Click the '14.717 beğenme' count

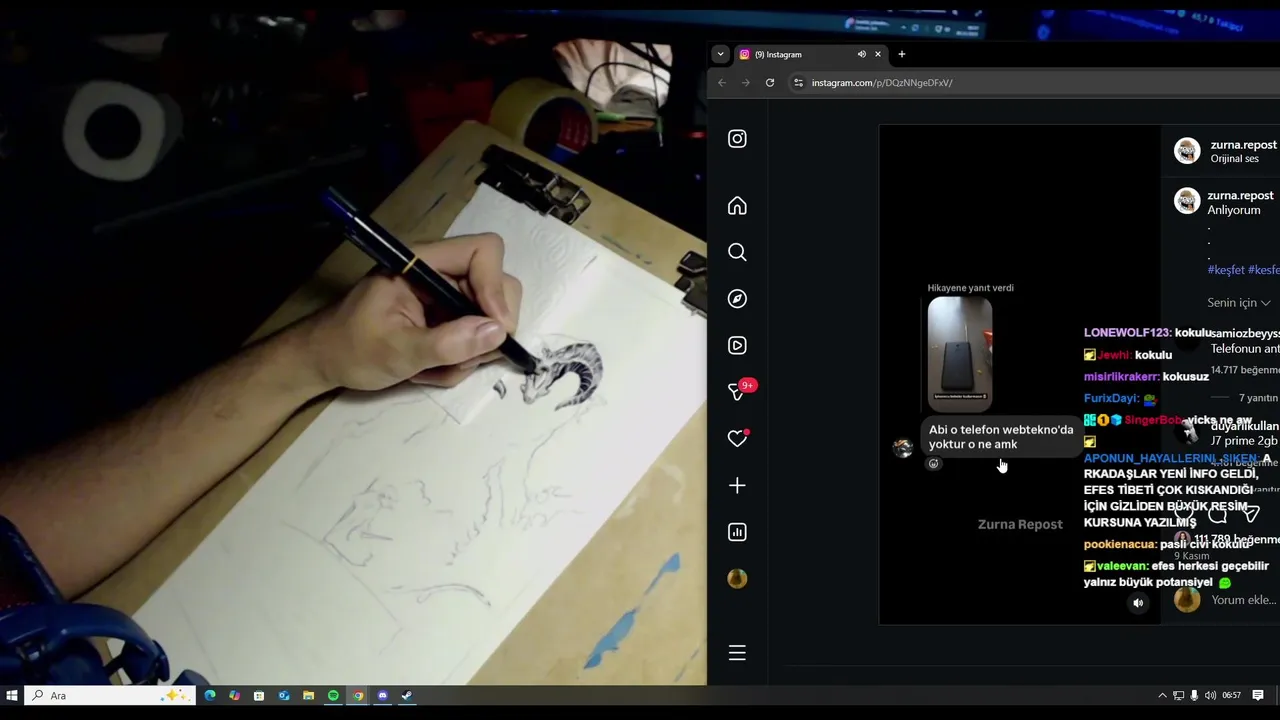[1245, 370]
